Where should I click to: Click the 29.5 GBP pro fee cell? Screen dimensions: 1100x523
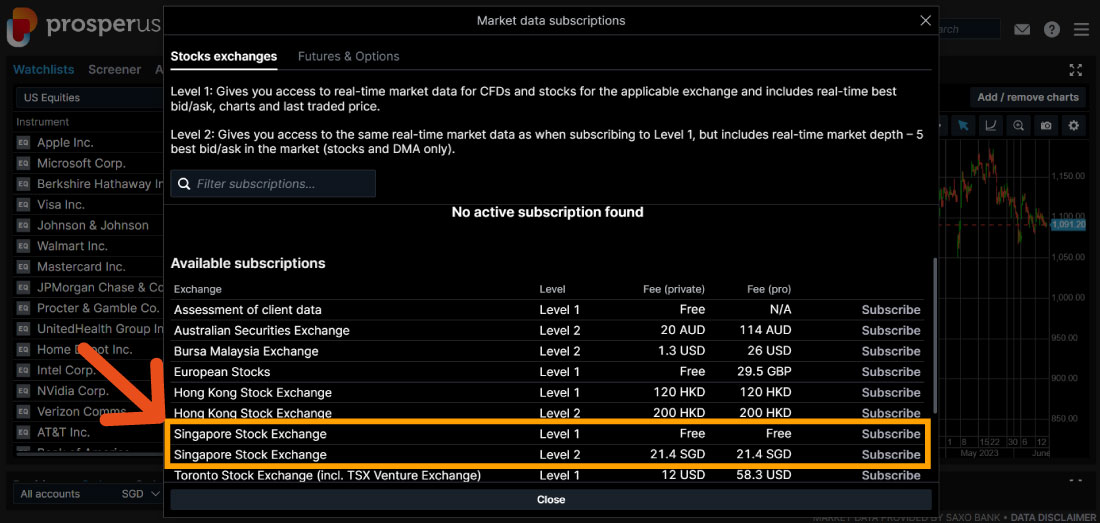coord(765,372)
